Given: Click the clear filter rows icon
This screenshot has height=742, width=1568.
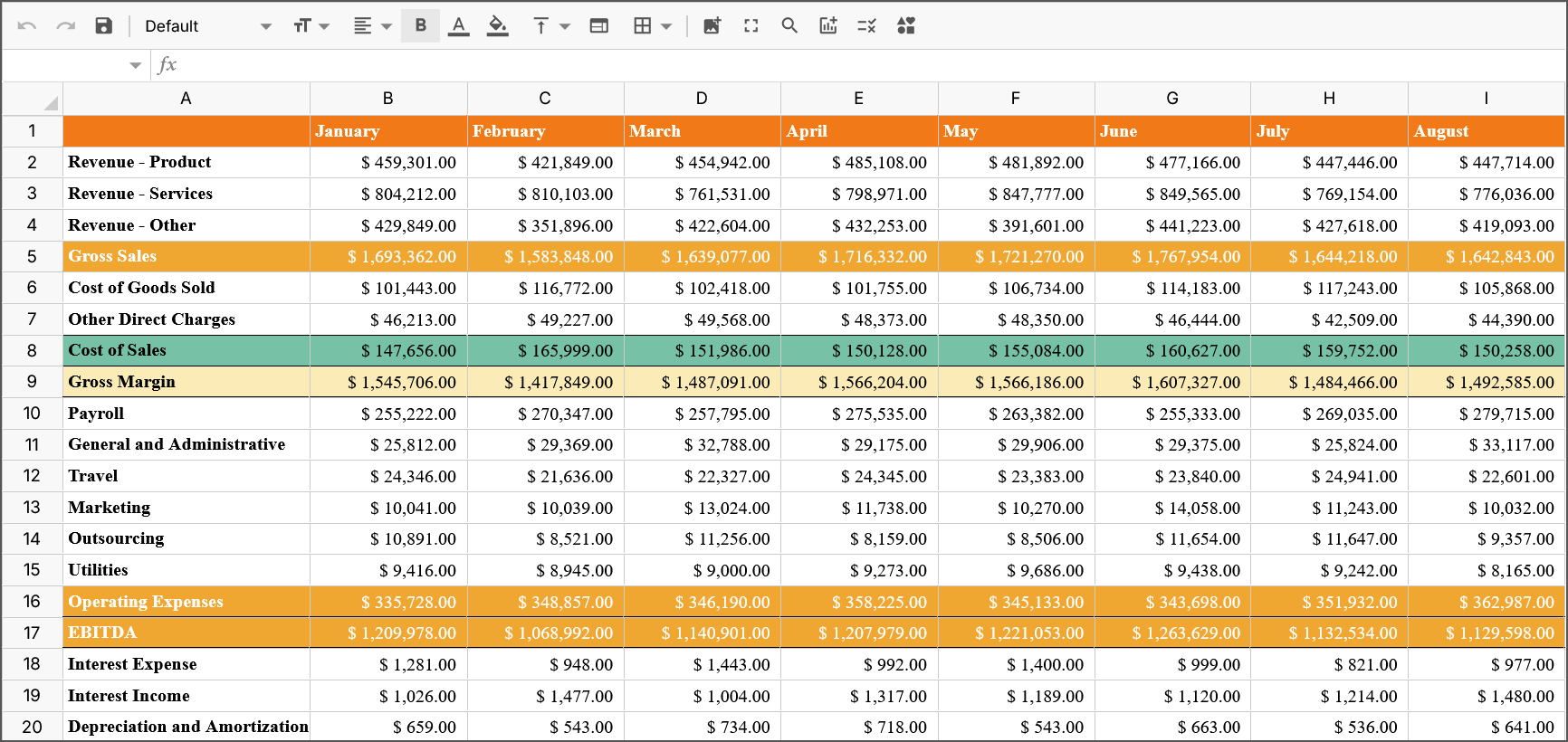Looking at the screenshot, I should [x=866, y=26].
